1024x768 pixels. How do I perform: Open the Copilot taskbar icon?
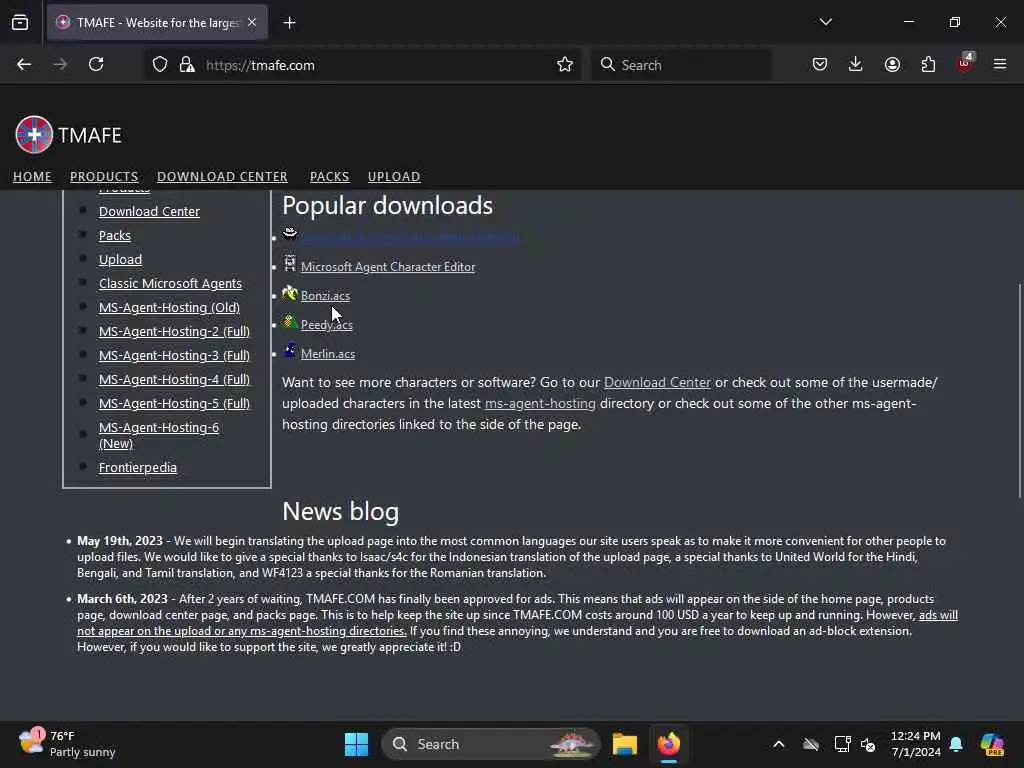(992, 744)
